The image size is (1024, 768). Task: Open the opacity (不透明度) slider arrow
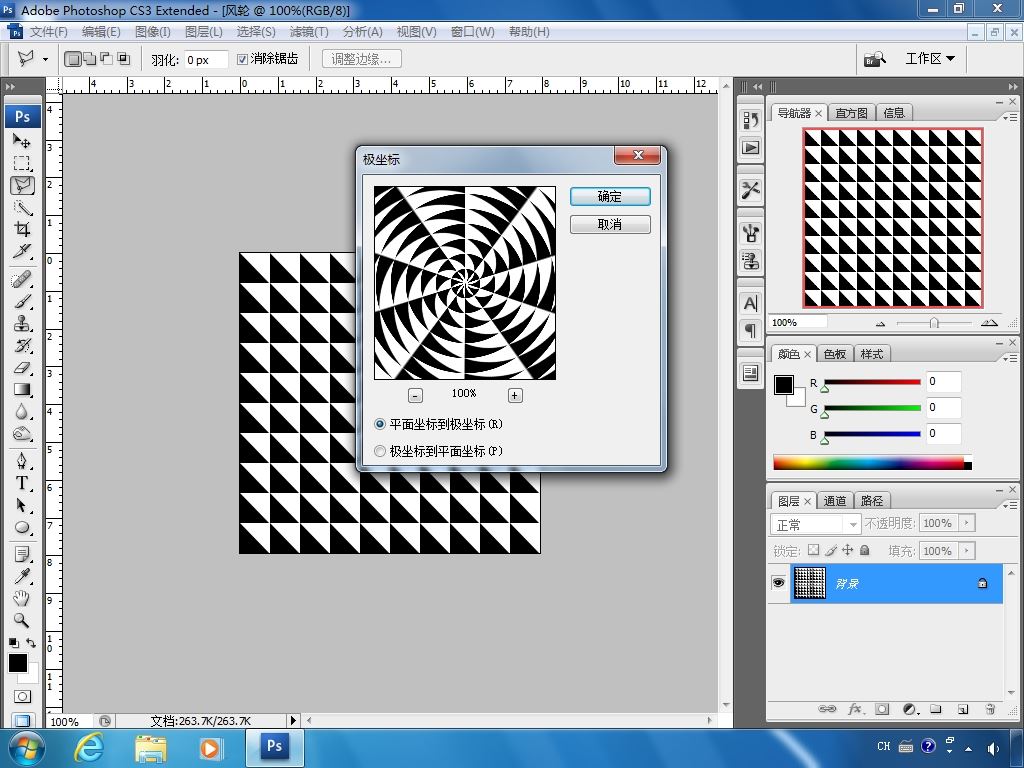point(966,523)
